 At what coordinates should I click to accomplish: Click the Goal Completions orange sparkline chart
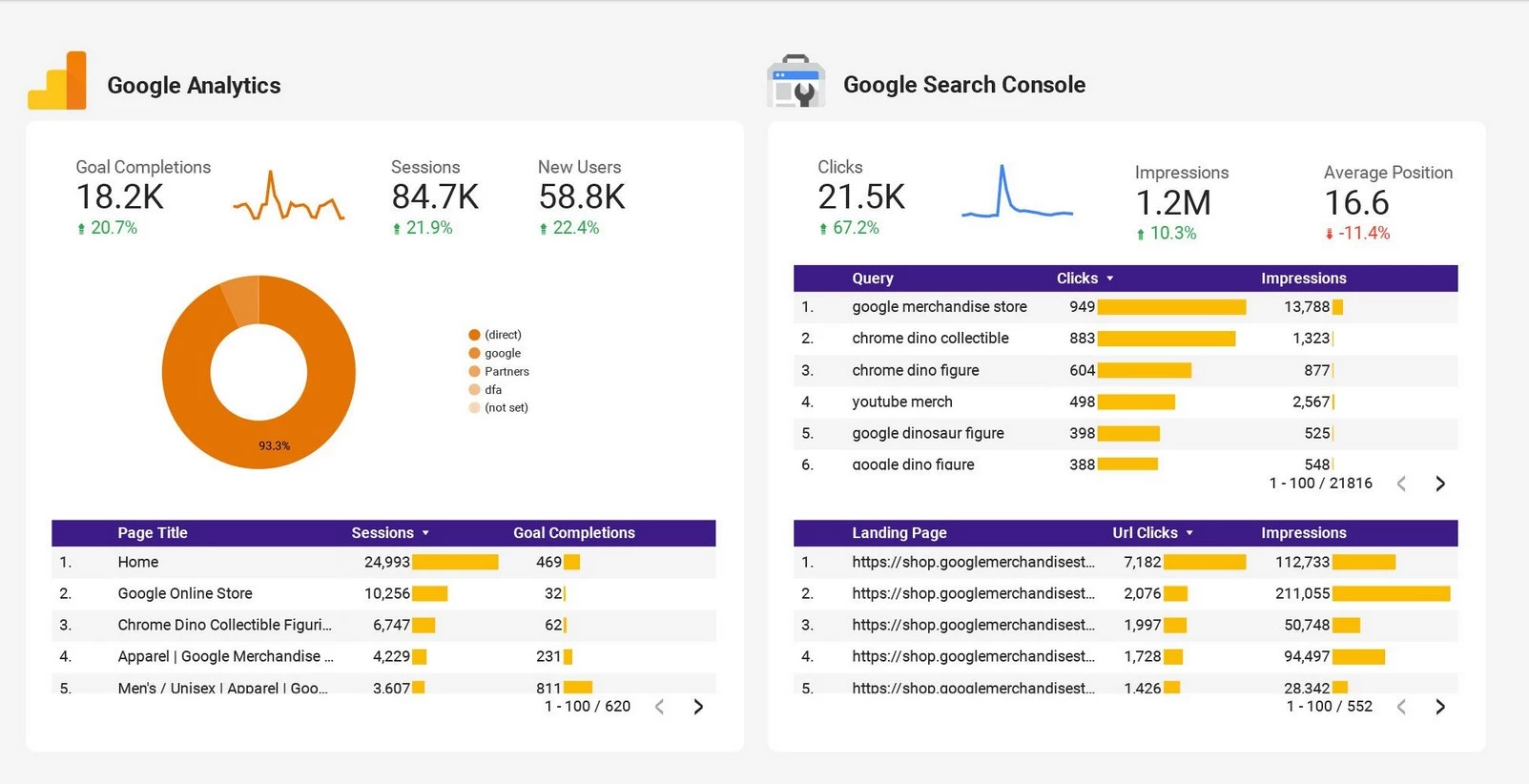289,196
